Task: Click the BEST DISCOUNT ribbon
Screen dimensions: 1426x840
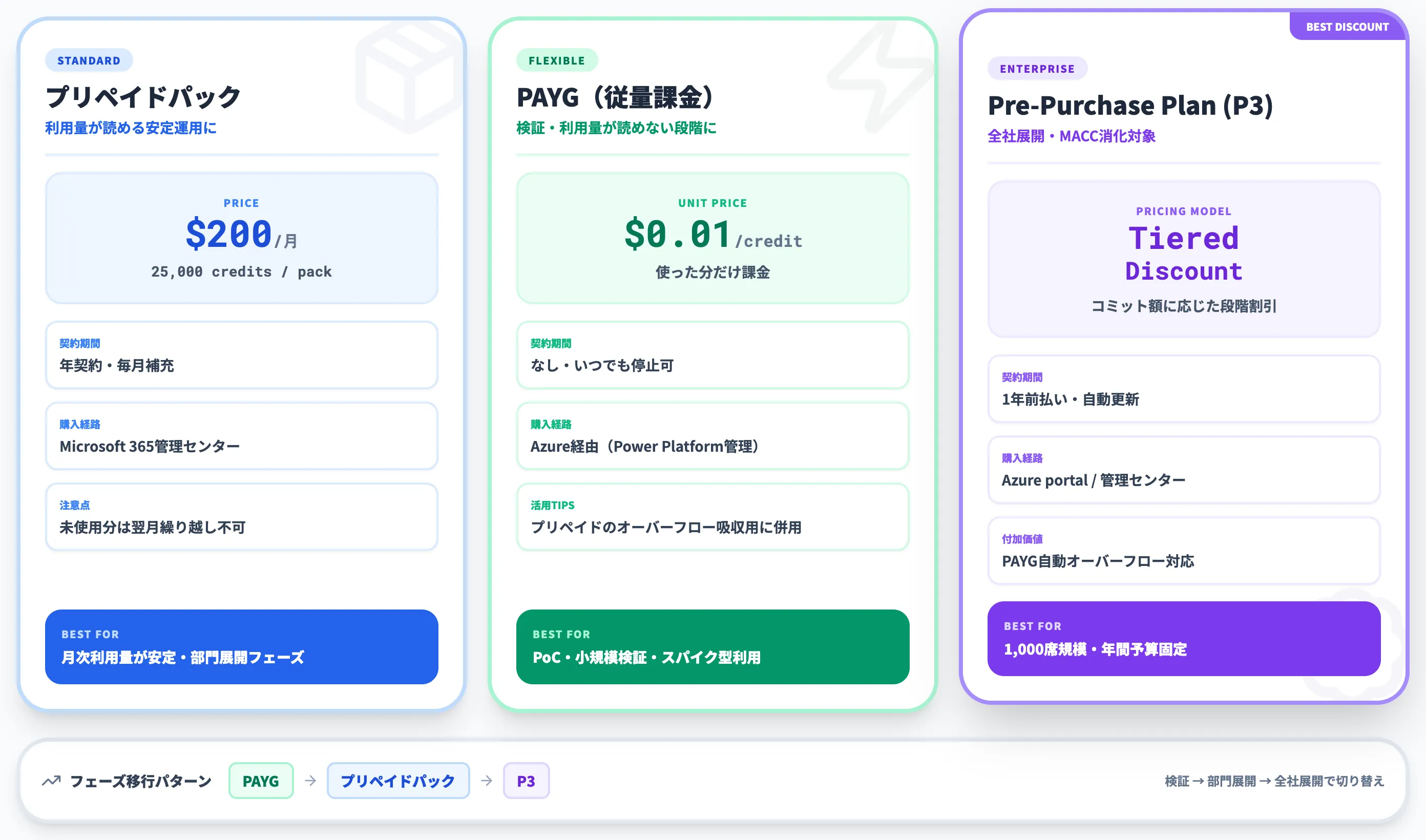Action: 1347,26
